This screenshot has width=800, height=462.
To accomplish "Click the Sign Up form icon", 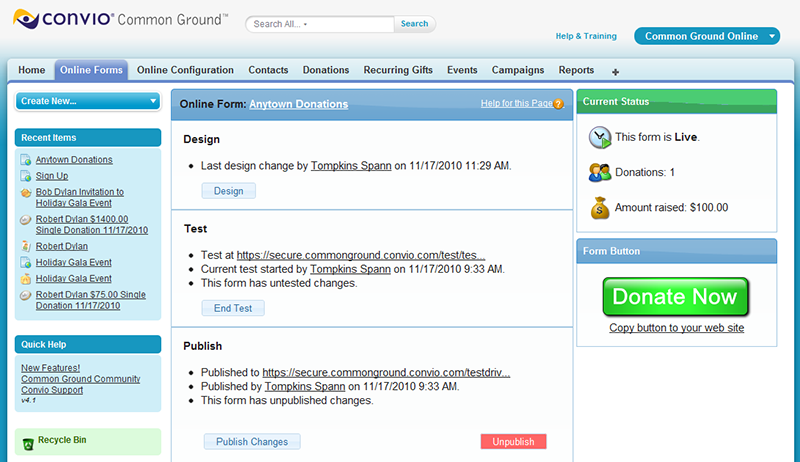I will point(25,176).
